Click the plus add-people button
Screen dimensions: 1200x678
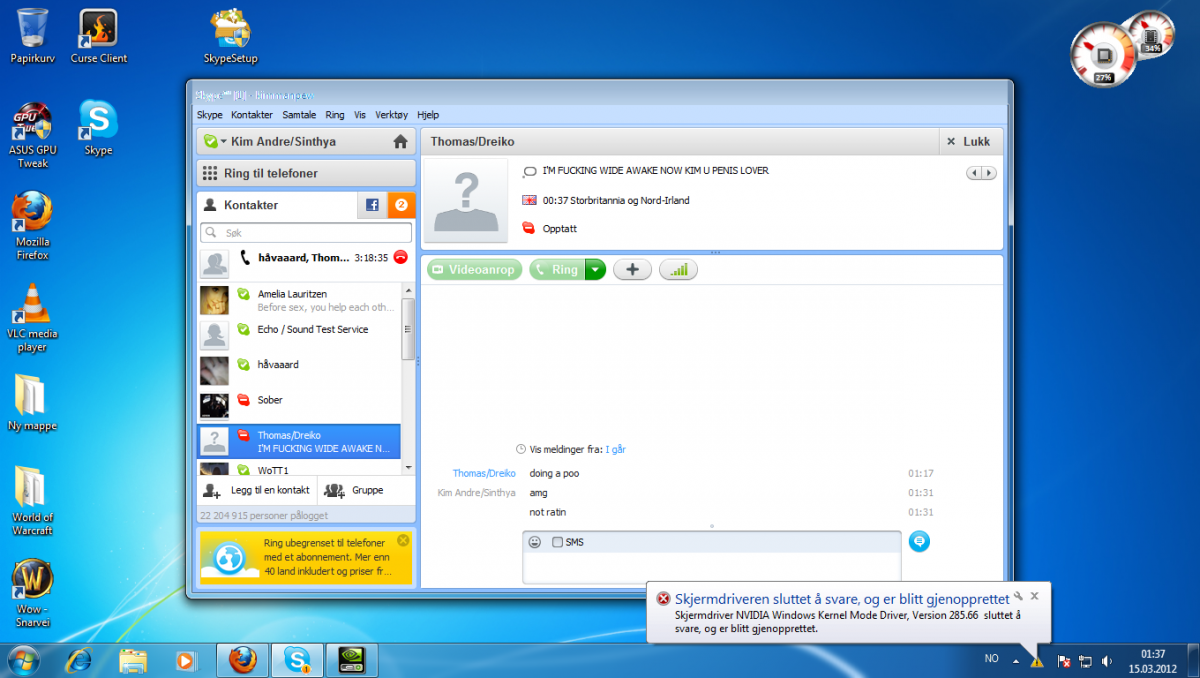click(x=632, y=270)
